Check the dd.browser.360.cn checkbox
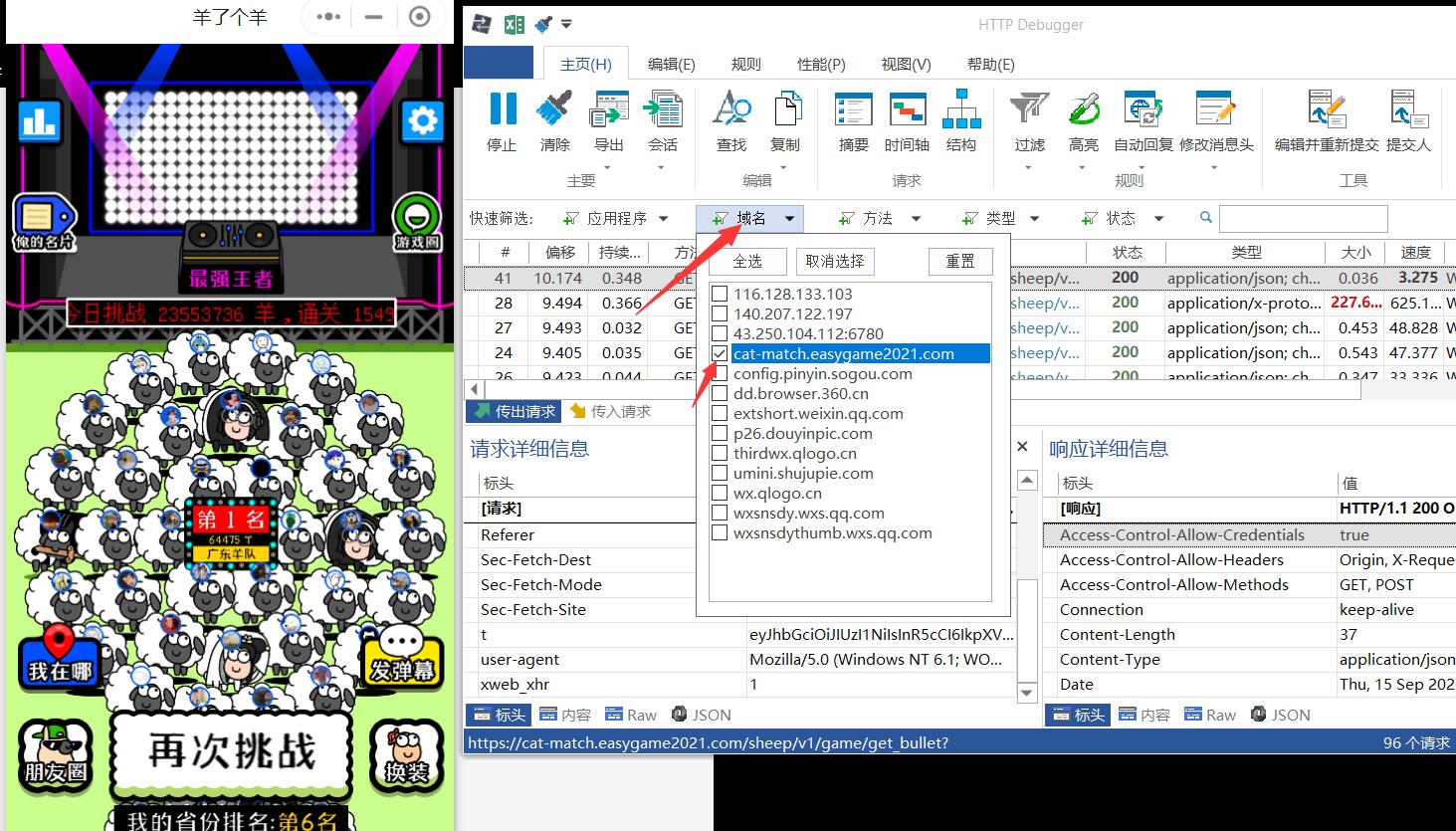 721,393
